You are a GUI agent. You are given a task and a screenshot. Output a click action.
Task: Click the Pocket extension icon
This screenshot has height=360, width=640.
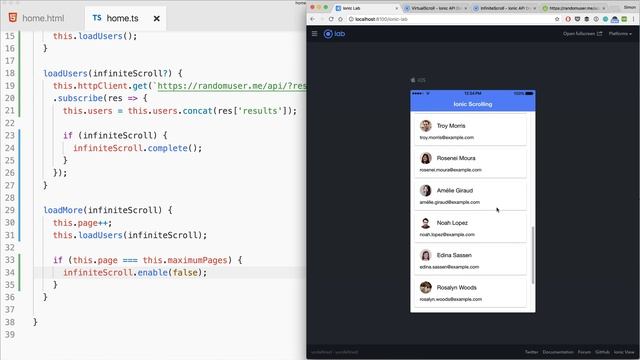tap(577, 19)
